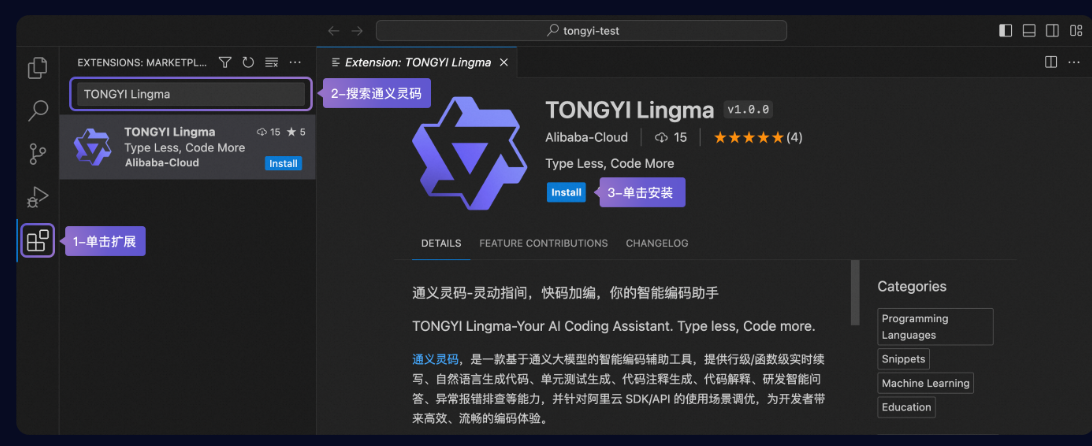Close the Extension: TONGYI Lingma tab
Viewport: 1092px width, 446px height.
pos(504,63)
